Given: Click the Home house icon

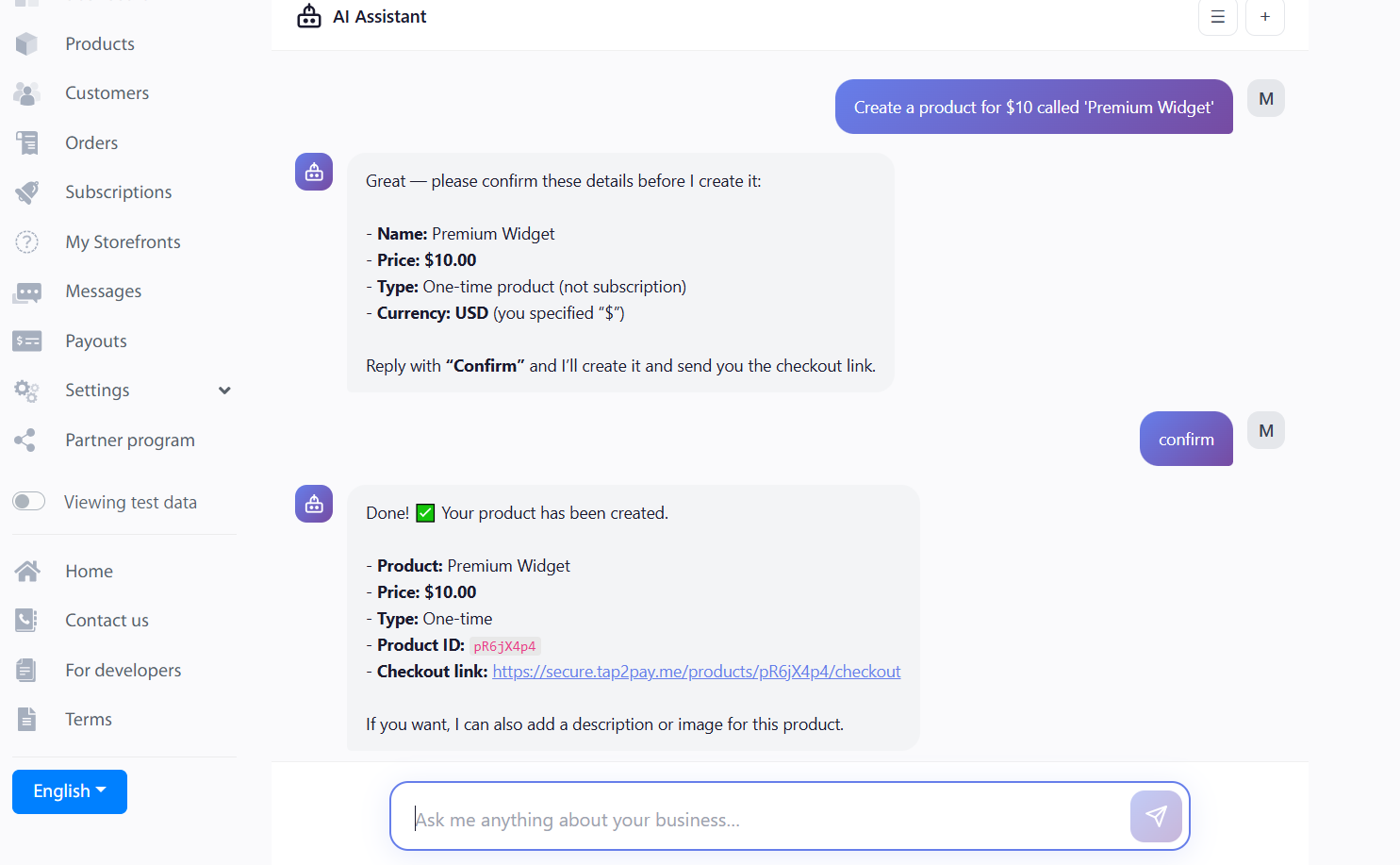Looking at the screenshot, I should 26,571.
